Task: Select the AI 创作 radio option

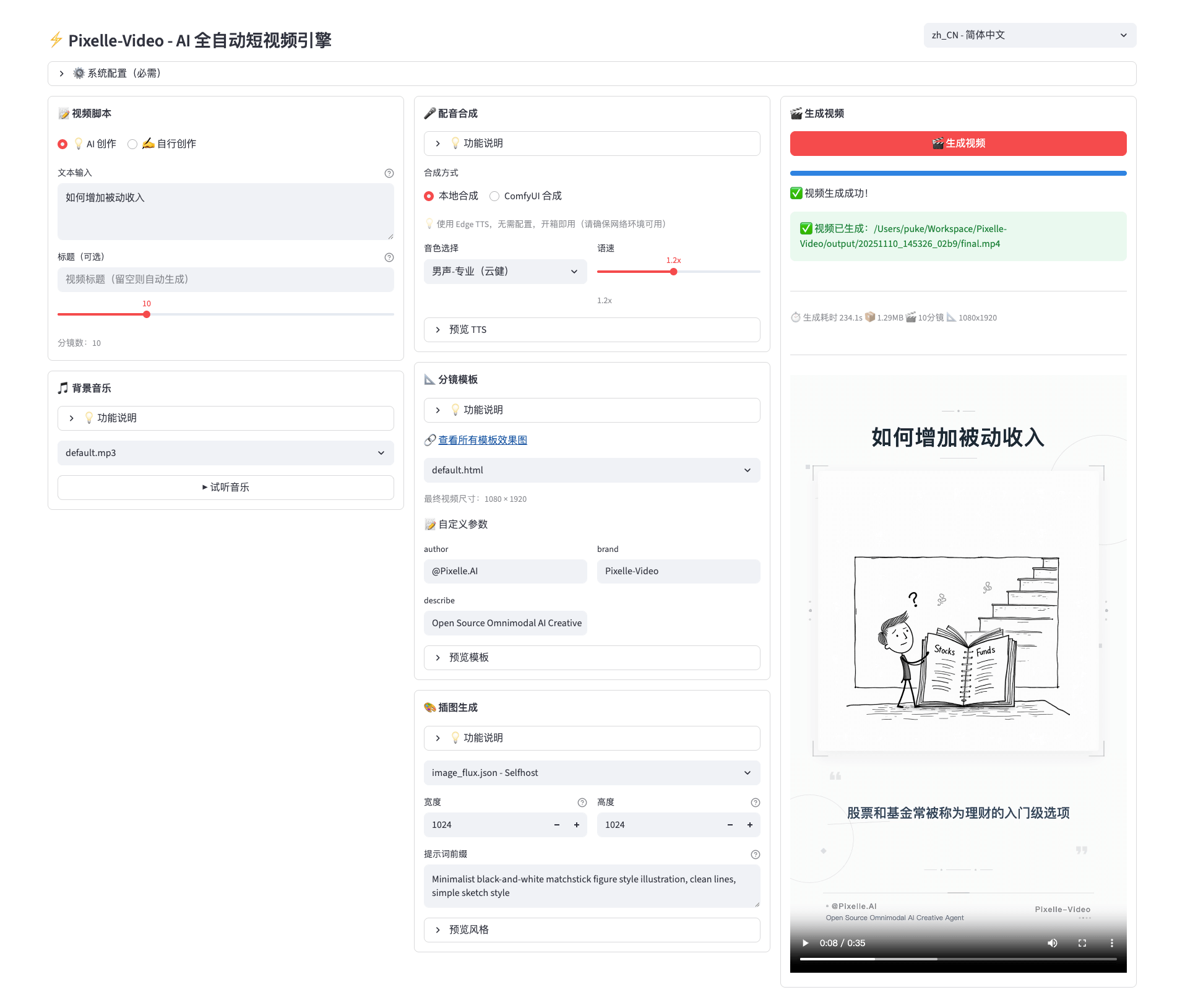Action: click(x=62, y=144)
